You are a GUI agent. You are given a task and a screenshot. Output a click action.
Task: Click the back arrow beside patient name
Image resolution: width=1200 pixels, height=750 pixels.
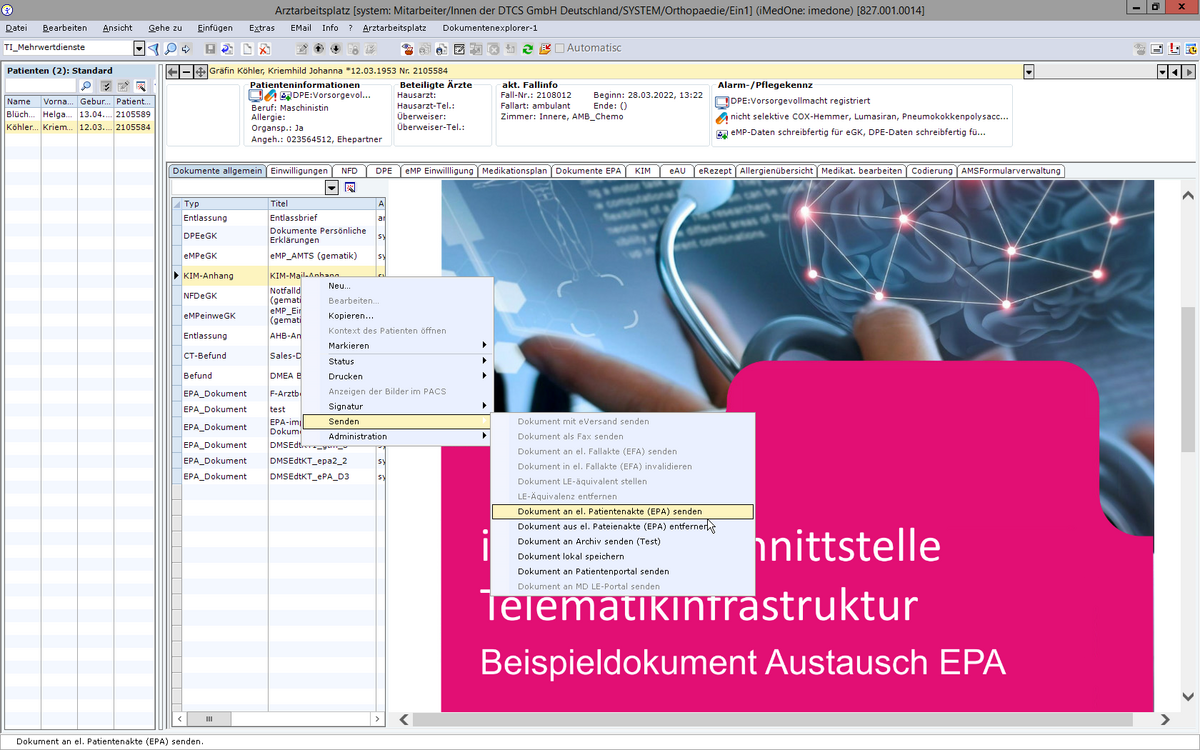pos(172,72)
